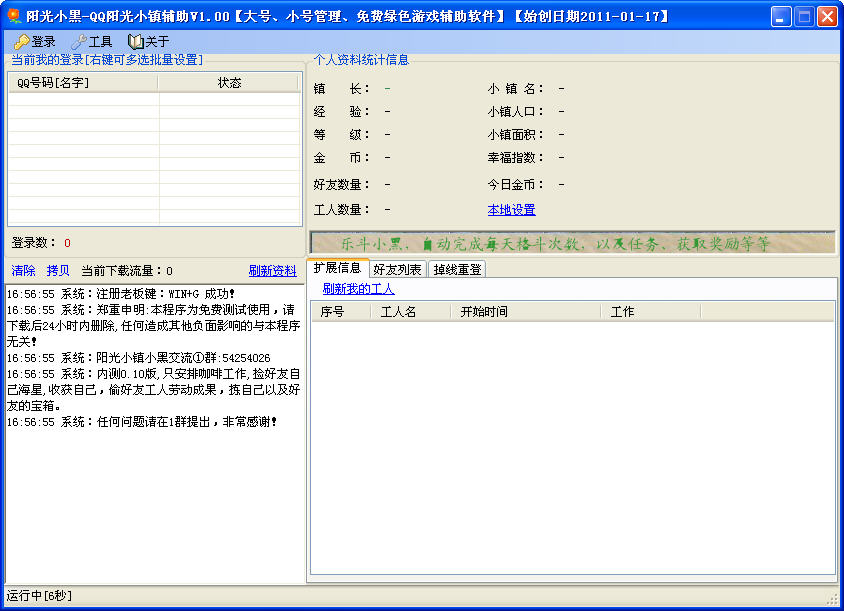
Task: Click the log line containing 54254026
Action: [x=138, y=358]
